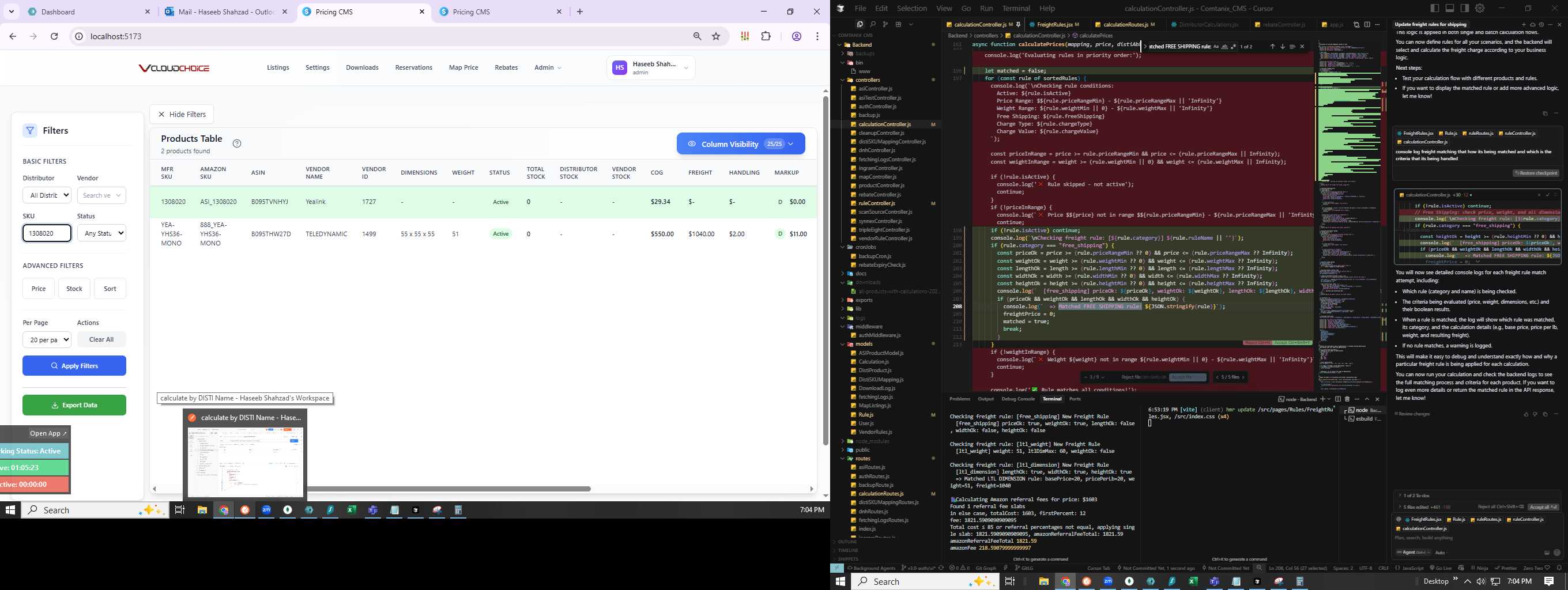
Task: Switch to Debug Console panel tab
Action: pos(1017,399)
